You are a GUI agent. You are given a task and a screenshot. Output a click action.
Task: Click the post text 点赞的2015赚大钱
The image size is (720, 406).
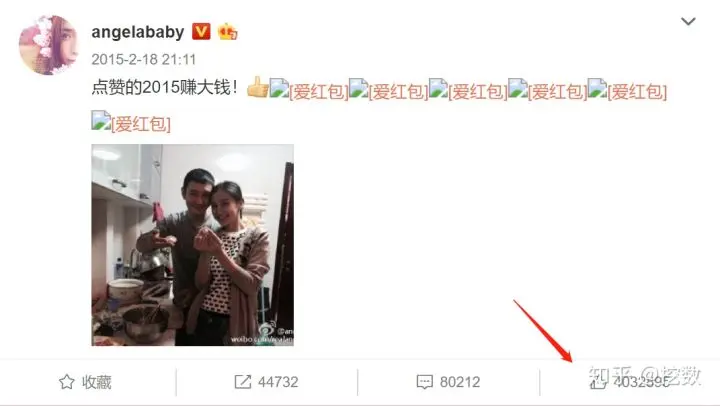pyautogui.click(x=164, y=87)
